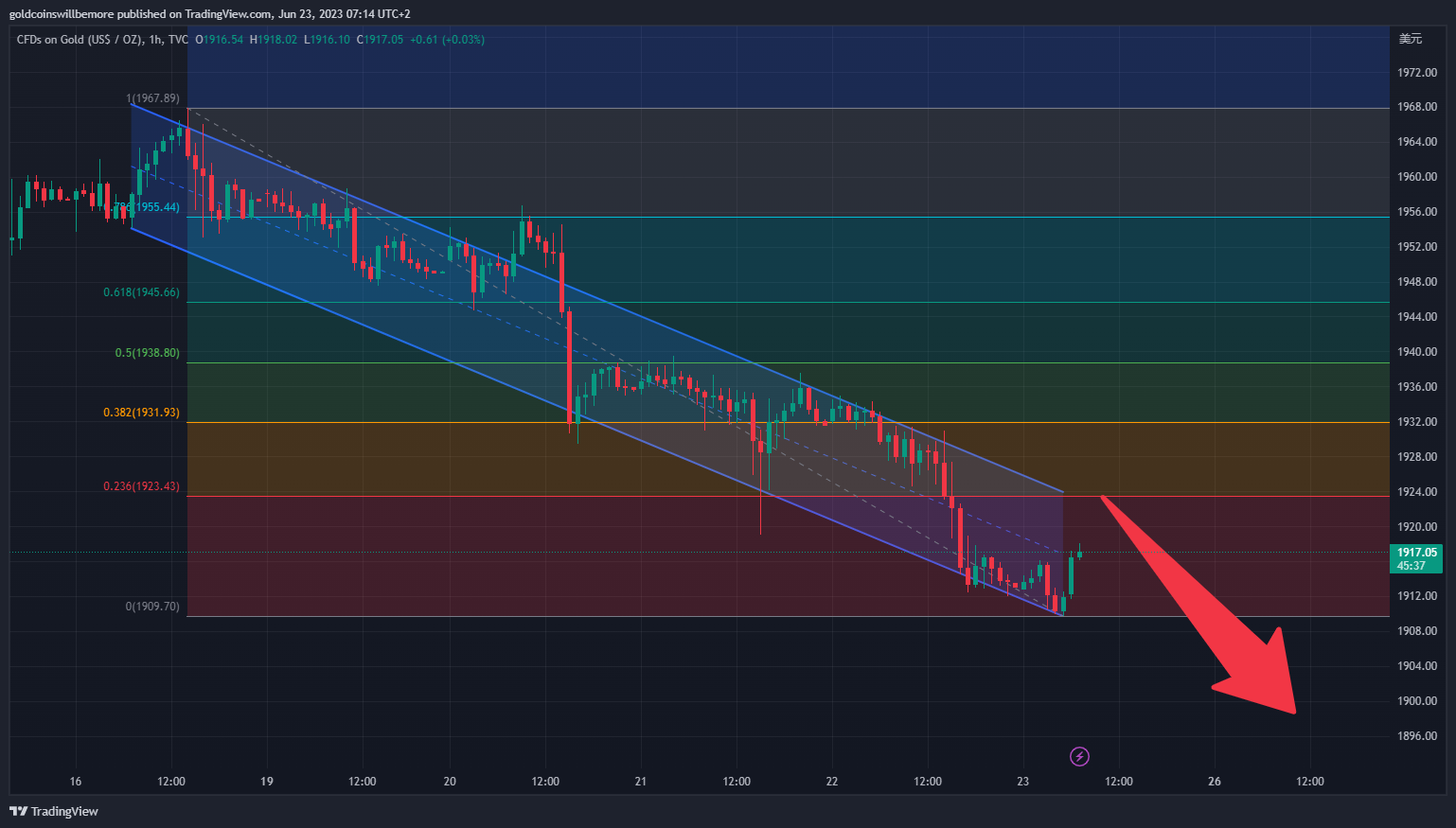Click the 1948.00 price axis label
Image resolution: width=1456 pixels, height=828 pixels.
point(1417,282)
